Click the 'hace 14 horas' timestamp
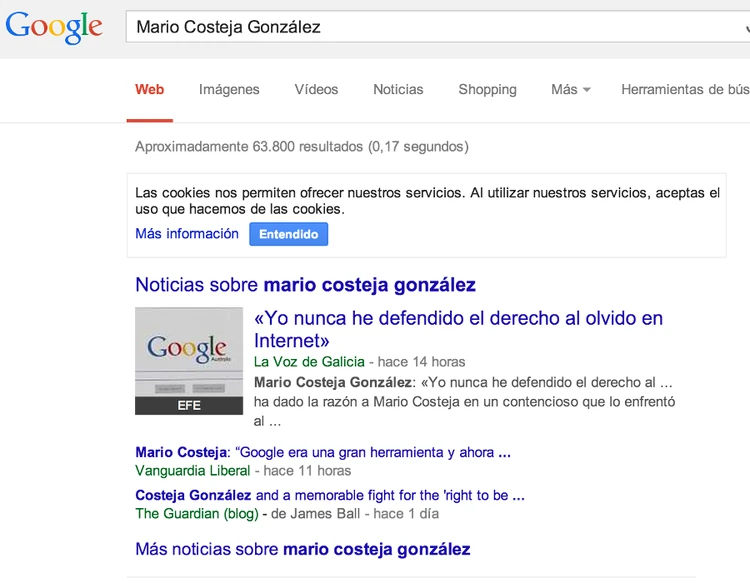750x583 pixels. coord(421,362)
